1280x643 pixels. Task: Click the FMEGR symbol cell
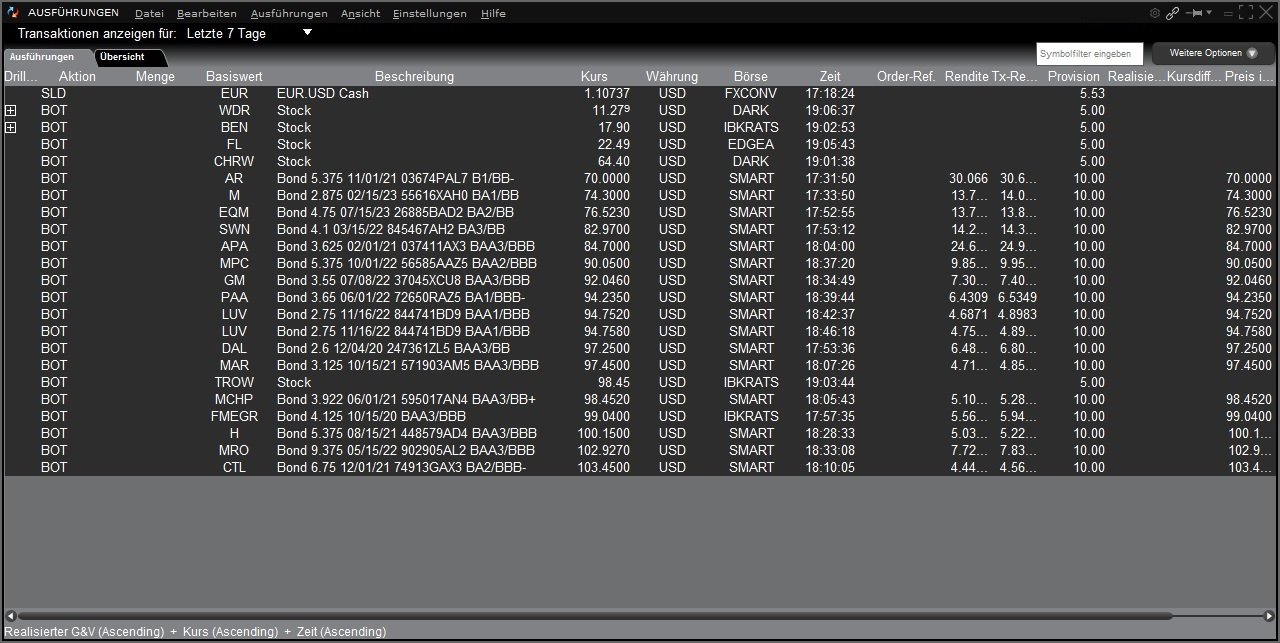[x=234, y=417]
